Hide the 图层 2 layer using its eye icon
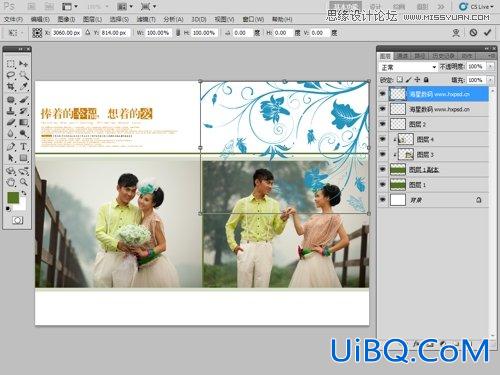 click(383, 124)
